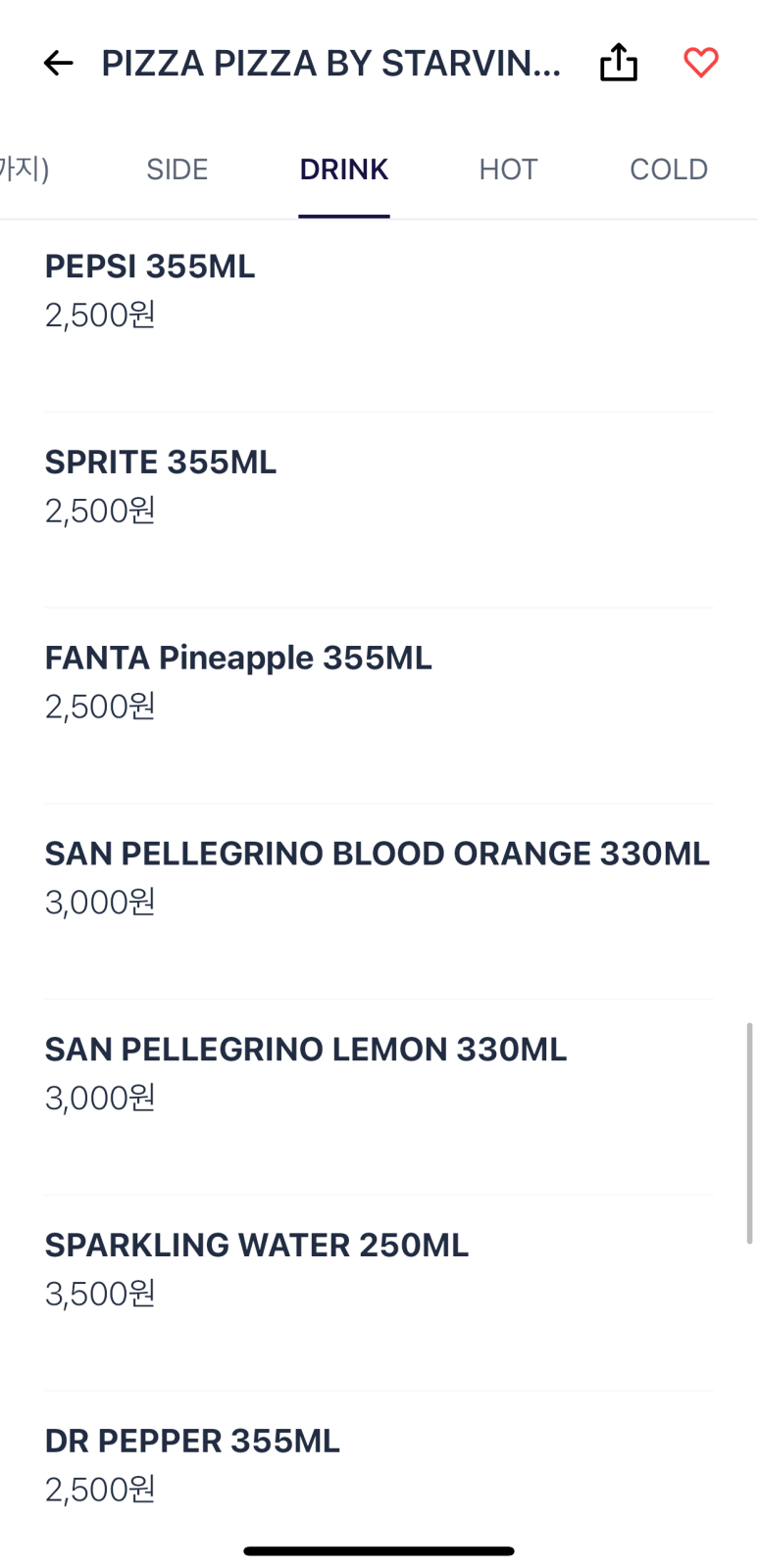Screen dimensions: 758x1568
Task: Tap the 3,000원 blood orange price
Action: click(100, 902)
